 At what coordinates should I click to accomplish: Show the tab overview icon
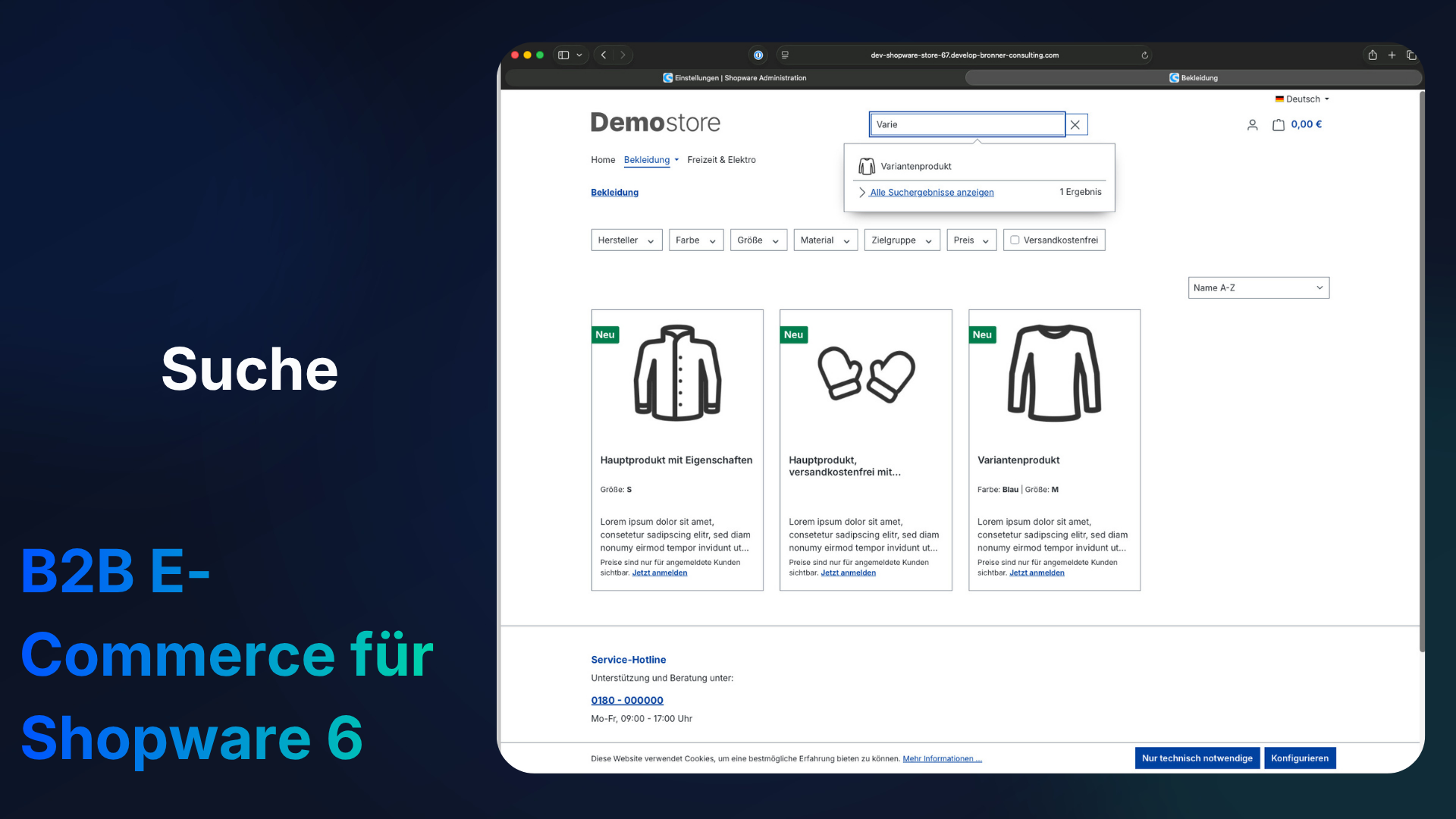[x=1411, y=55]
